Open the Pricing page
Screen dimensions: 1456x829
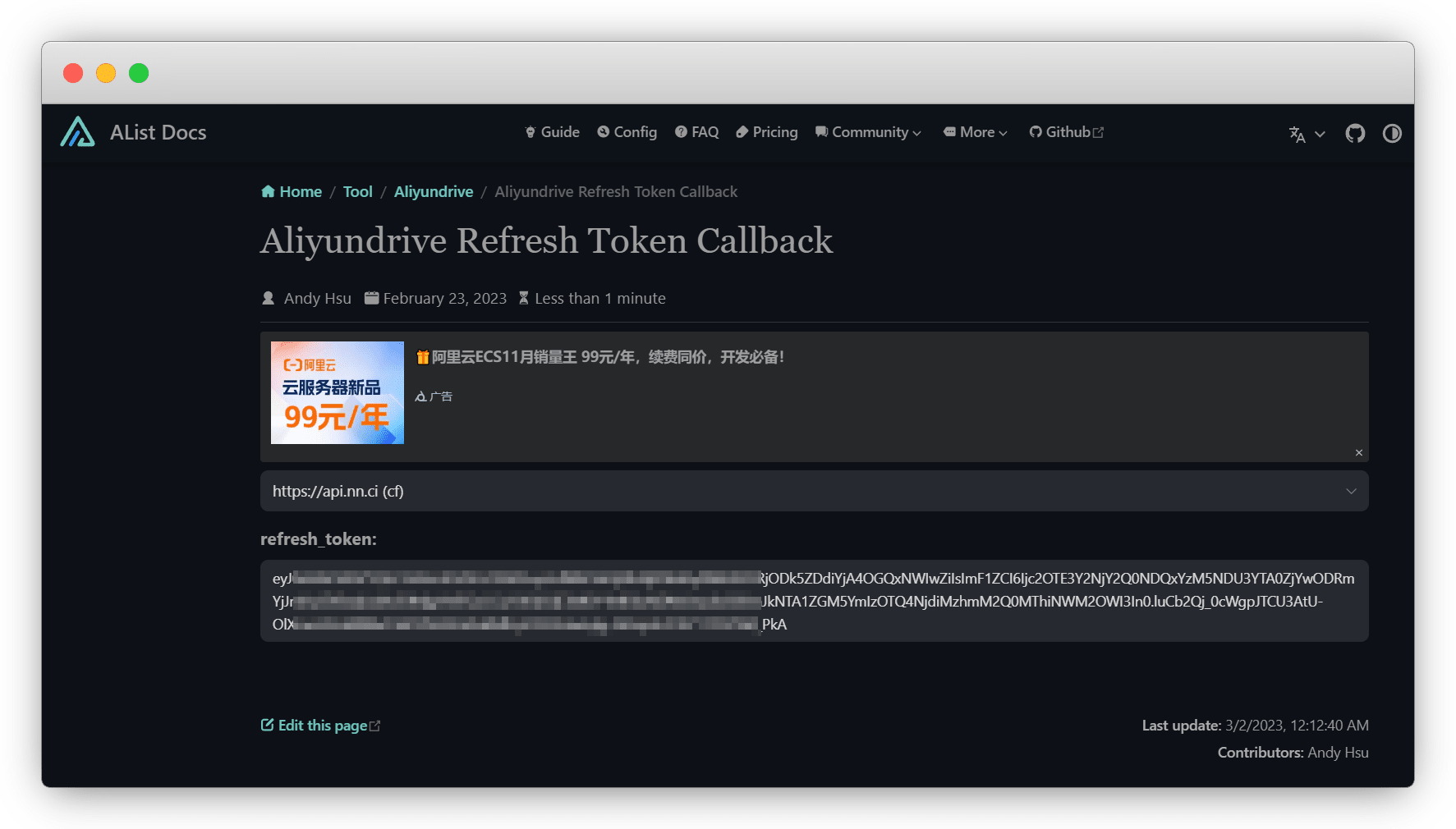pyautogui.click(x=766, y=132)
